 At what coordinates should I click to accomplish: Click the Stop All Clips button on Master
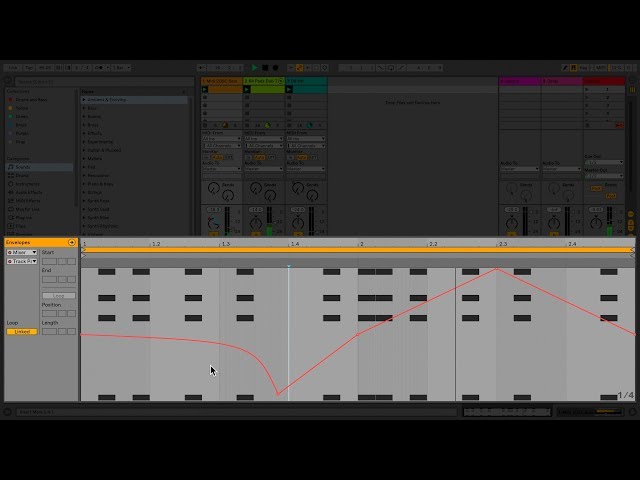pyautogui.click(x=588, y=125)
